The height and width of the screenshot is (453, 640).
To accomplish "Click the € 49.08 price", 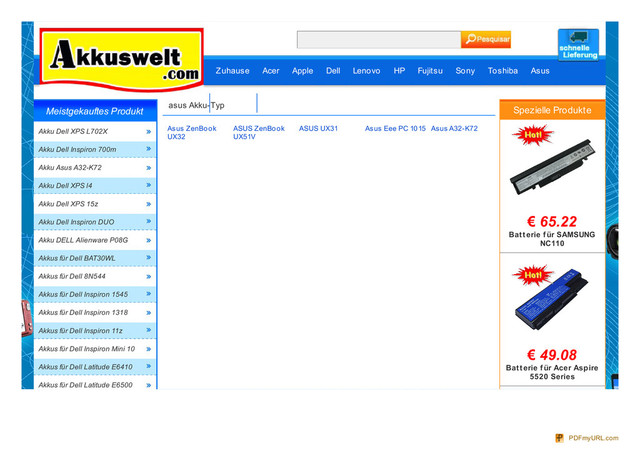I will coord(552,355).
